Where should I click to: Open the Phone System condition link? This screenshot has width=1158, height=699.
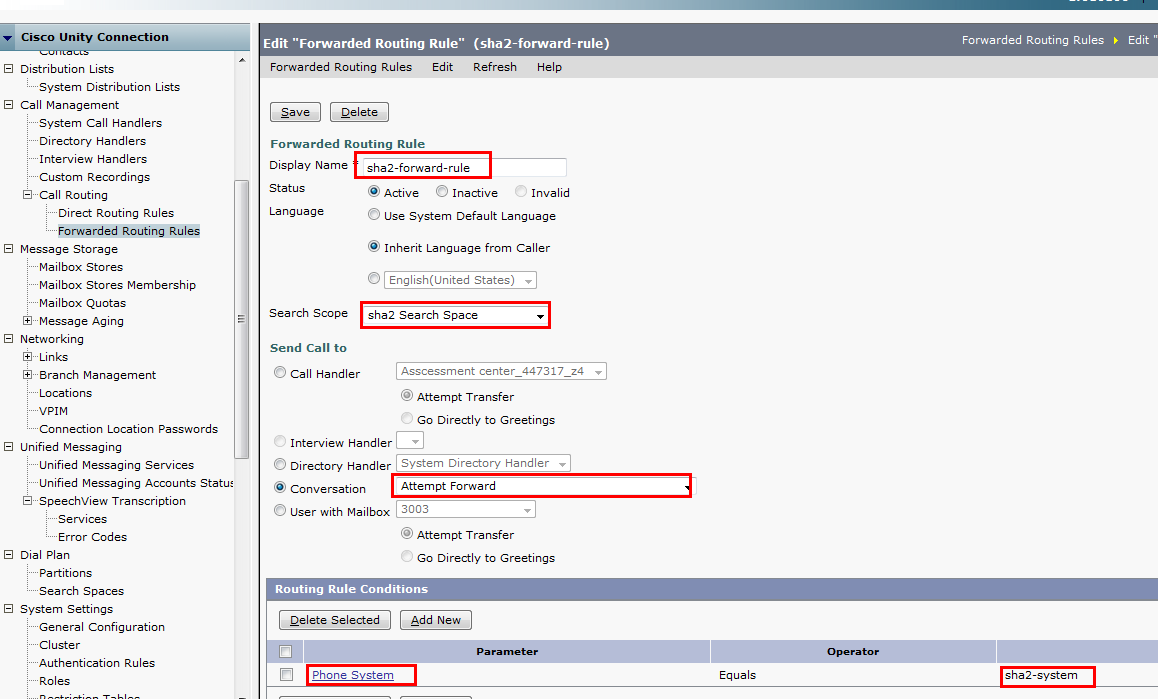[352, 675]
